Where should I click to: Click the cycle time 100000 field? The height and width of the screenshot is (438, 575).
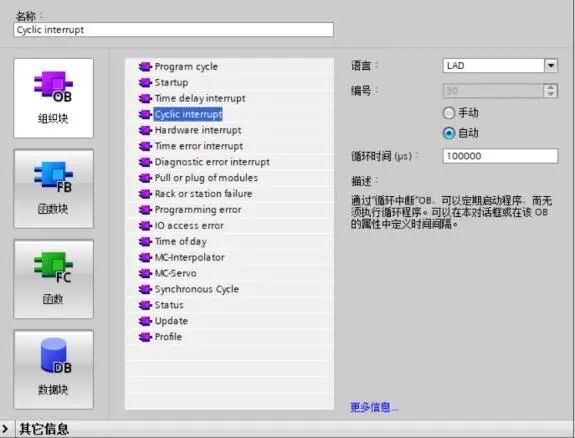(500, 156)
